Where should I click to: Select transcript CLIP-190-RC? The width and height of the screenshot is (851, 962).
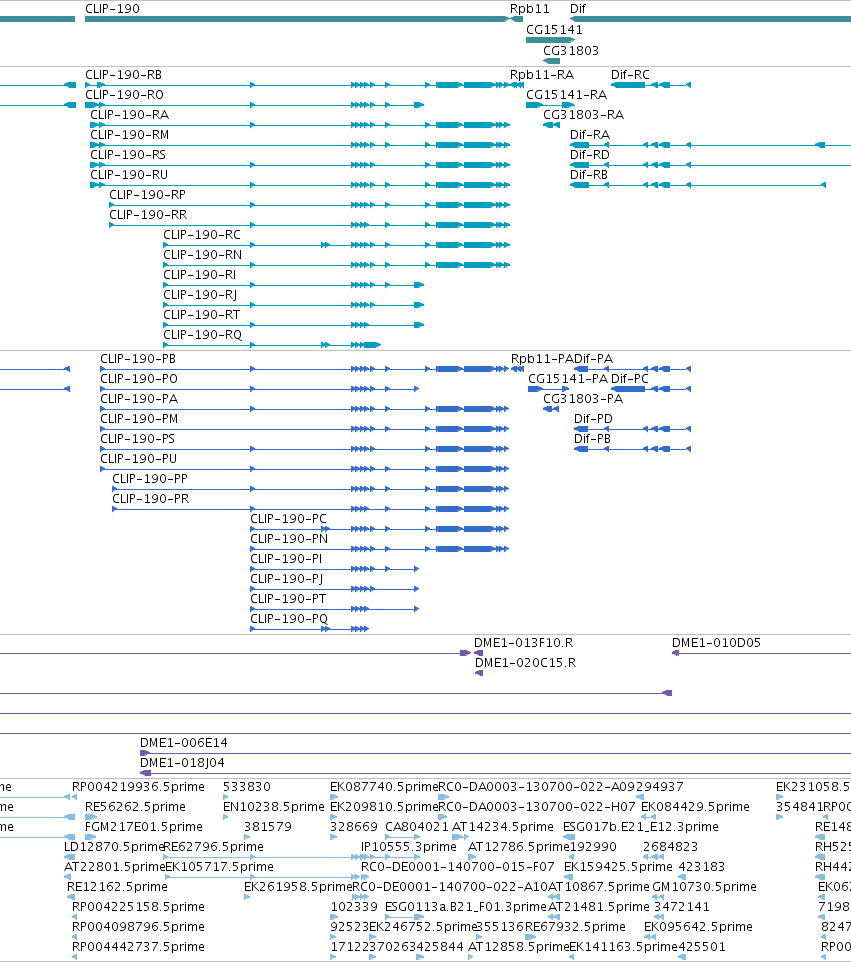[336, 245]
